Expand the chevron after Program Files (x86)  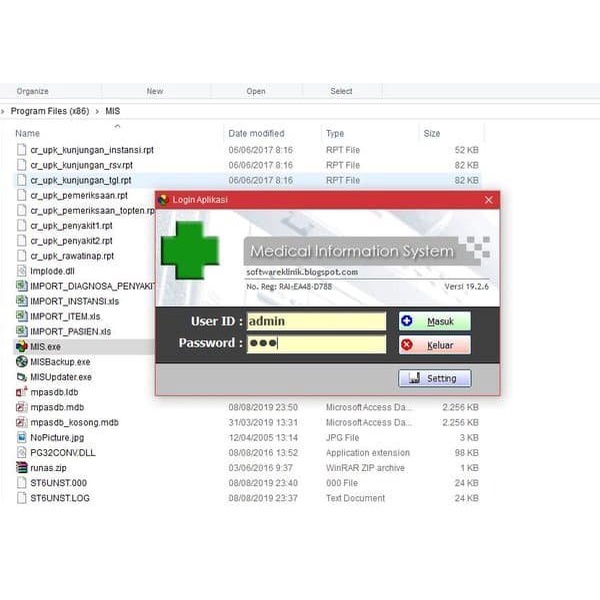point(97,111)
